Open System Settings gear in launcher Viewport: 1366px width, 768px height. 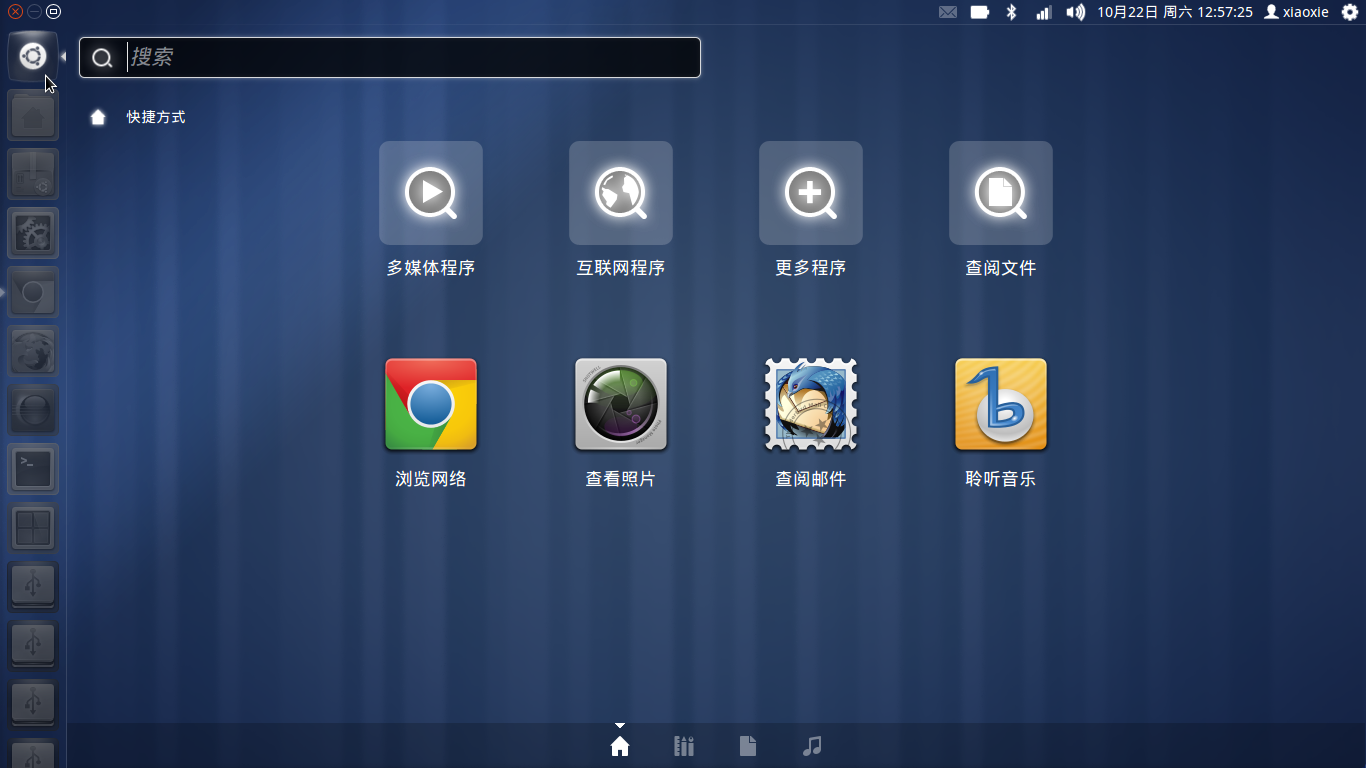[x=33, y=233]
